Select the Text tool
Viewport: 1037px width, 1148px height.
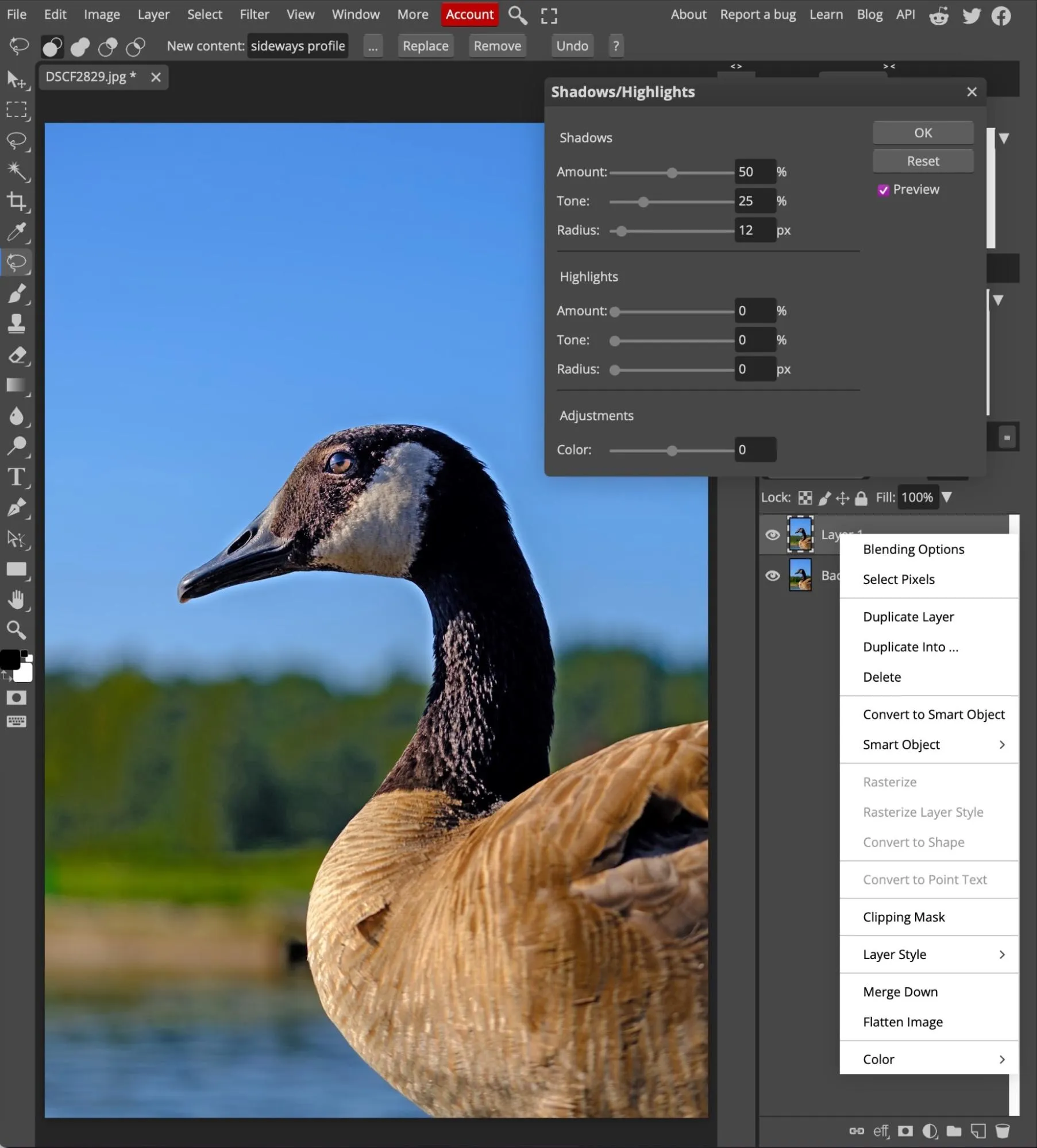point(17,478)
